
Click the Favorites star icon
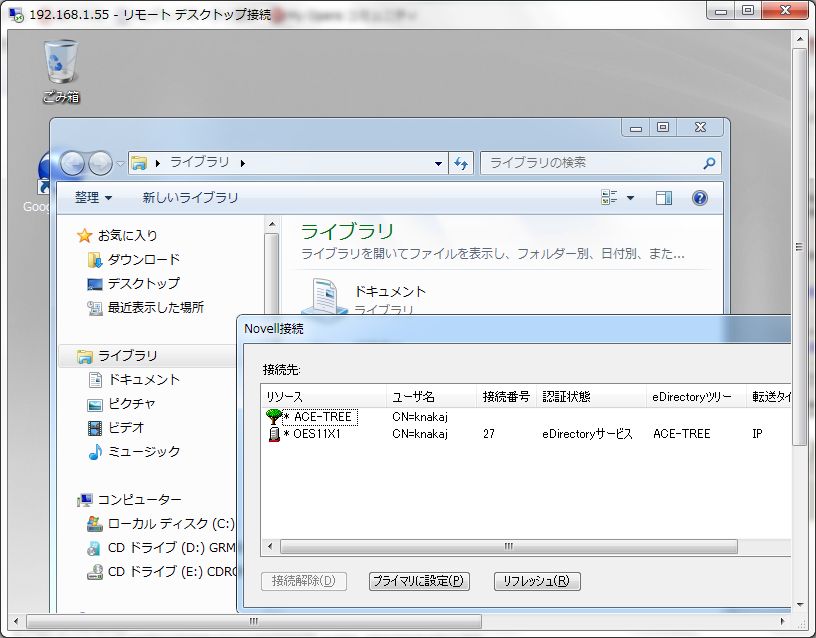point(84,236)
